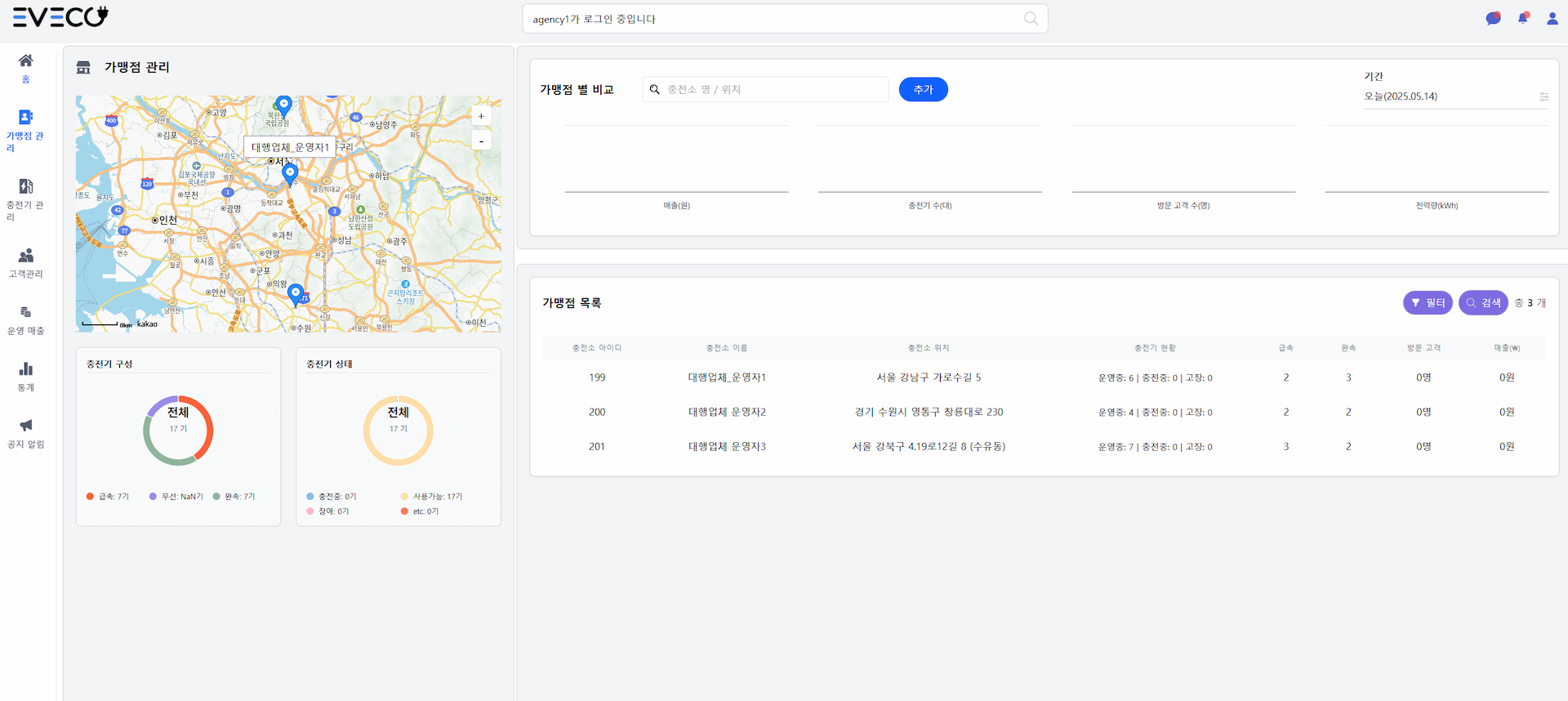Click the map pin near 국립공원
This screenshot has width=1568, height=701.
(283, 106)
